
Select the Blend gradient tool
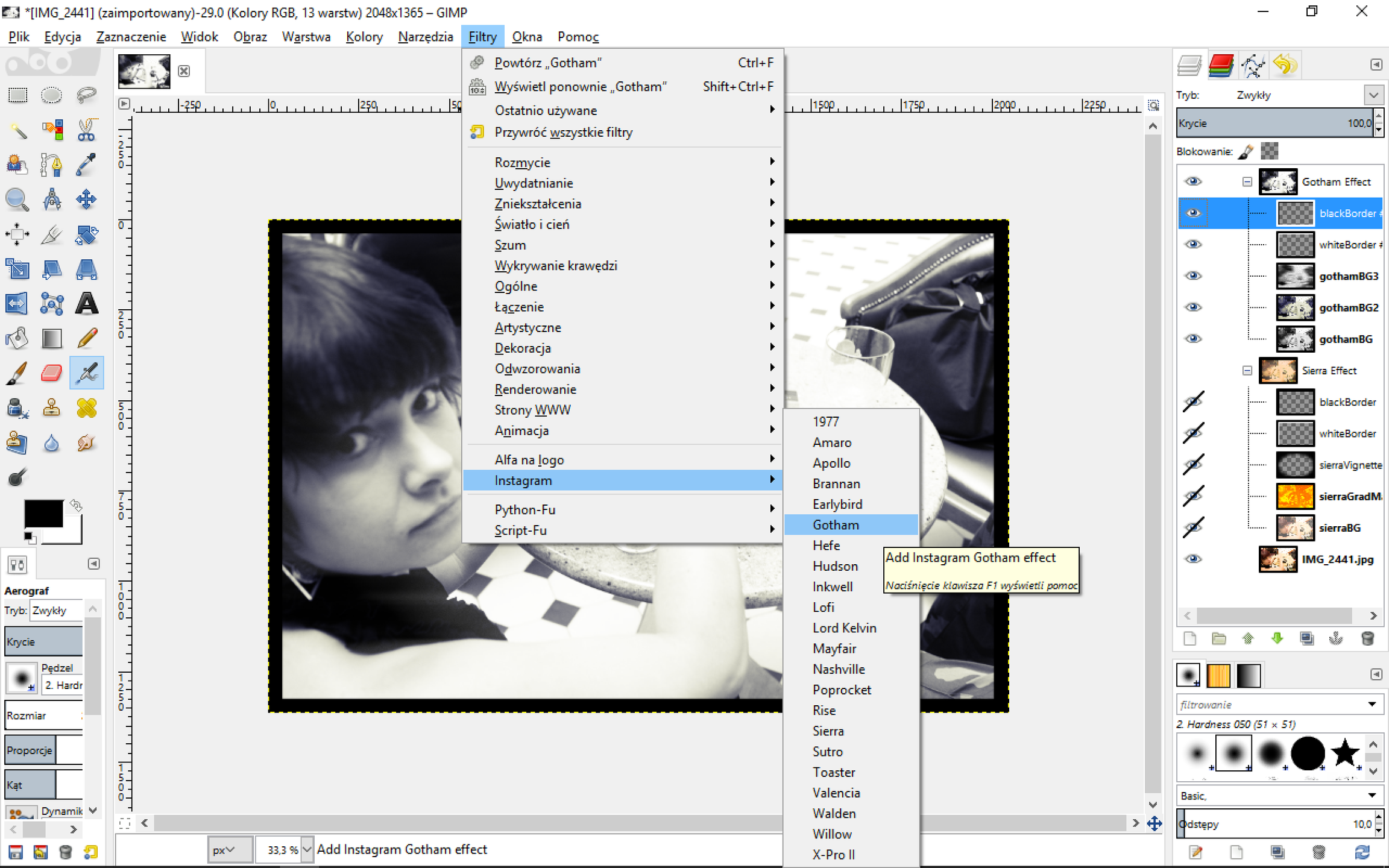tap(52, 338)
